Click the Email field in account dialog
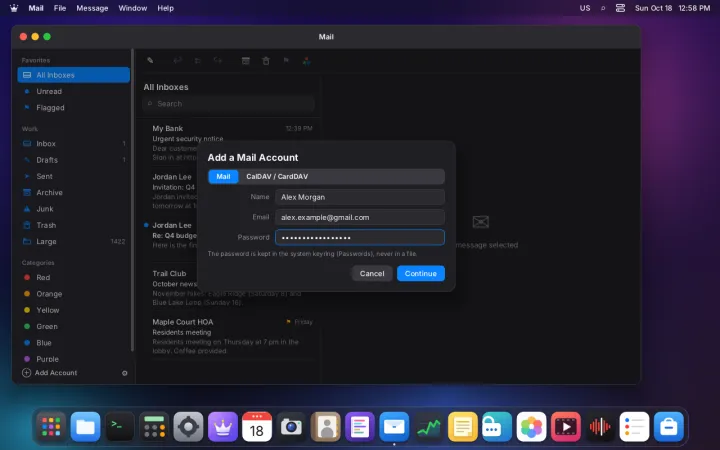This screenshot has height=450, width=720. [360, 218]
